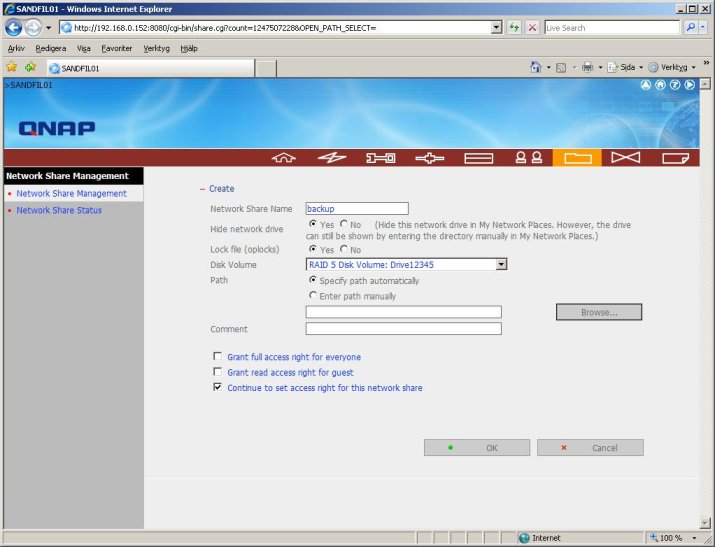Check Grant read access right for guest
The width and height of the screenshot is (715, 547).
(x=217, y=372)
